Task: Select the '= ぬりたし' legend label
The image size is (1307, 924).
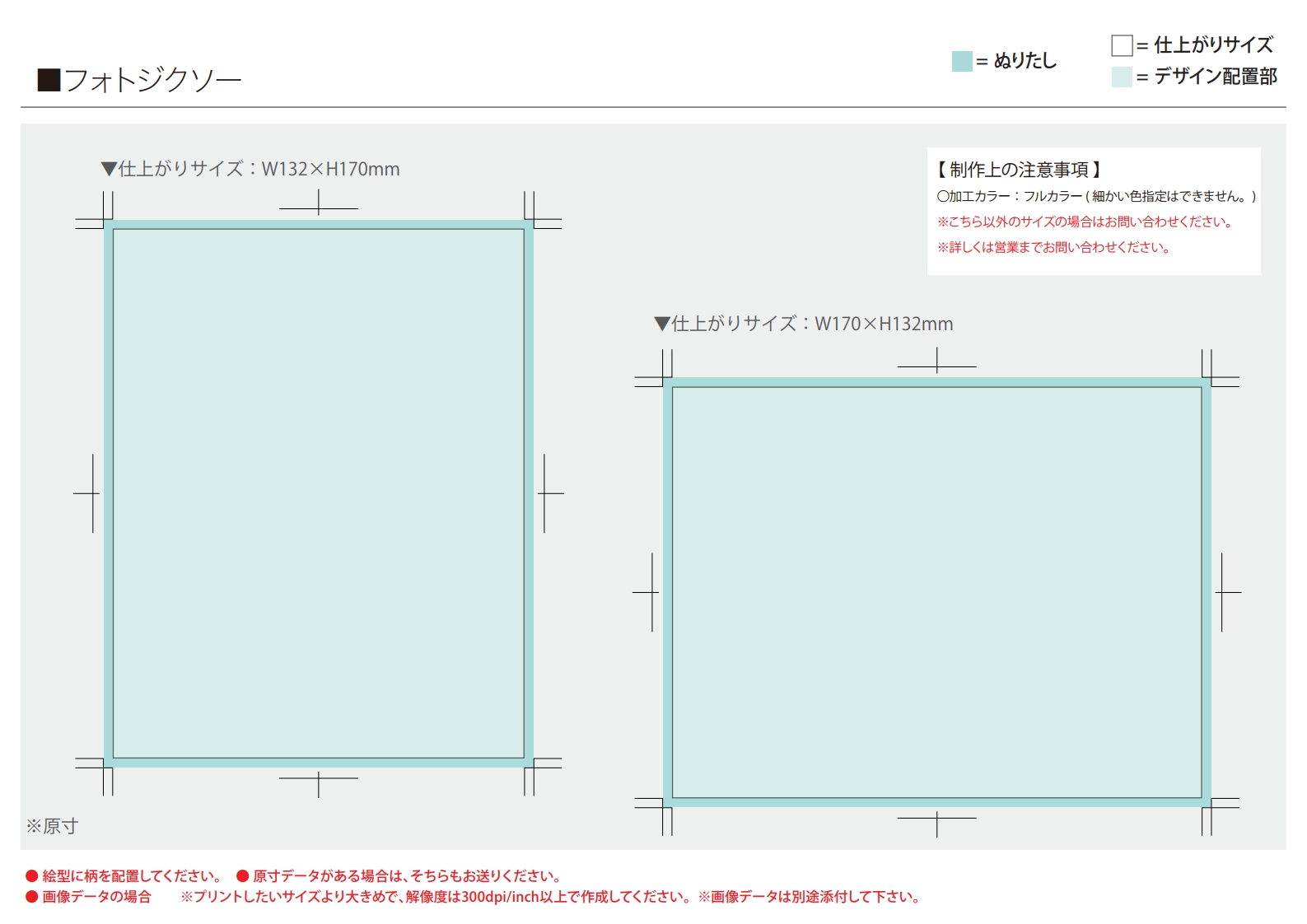Action: [x=1016, y=61]
